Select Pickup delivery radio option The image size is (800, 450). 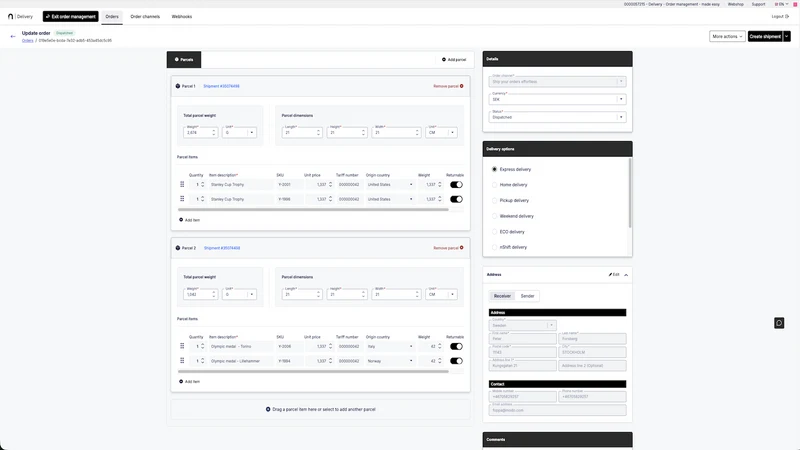[x=494, y=201]
